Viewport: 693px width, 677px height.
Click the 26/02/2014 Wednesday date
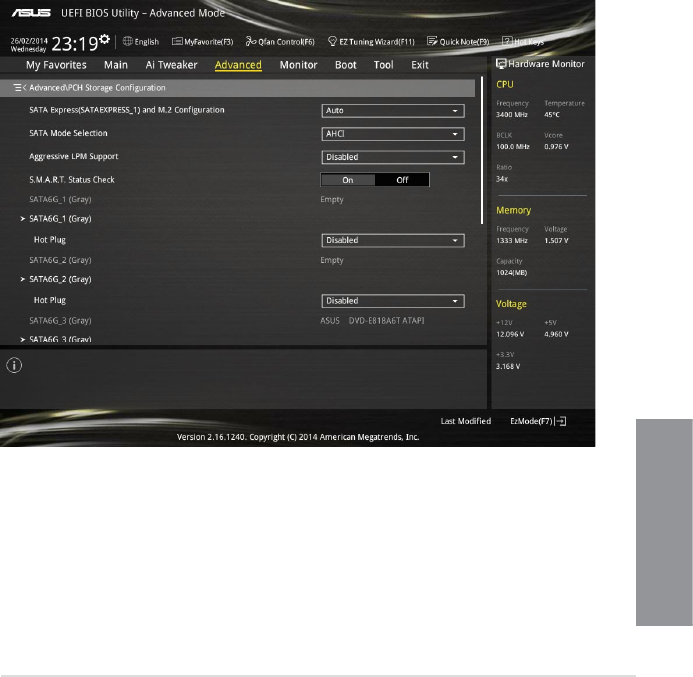pos(29,45)
